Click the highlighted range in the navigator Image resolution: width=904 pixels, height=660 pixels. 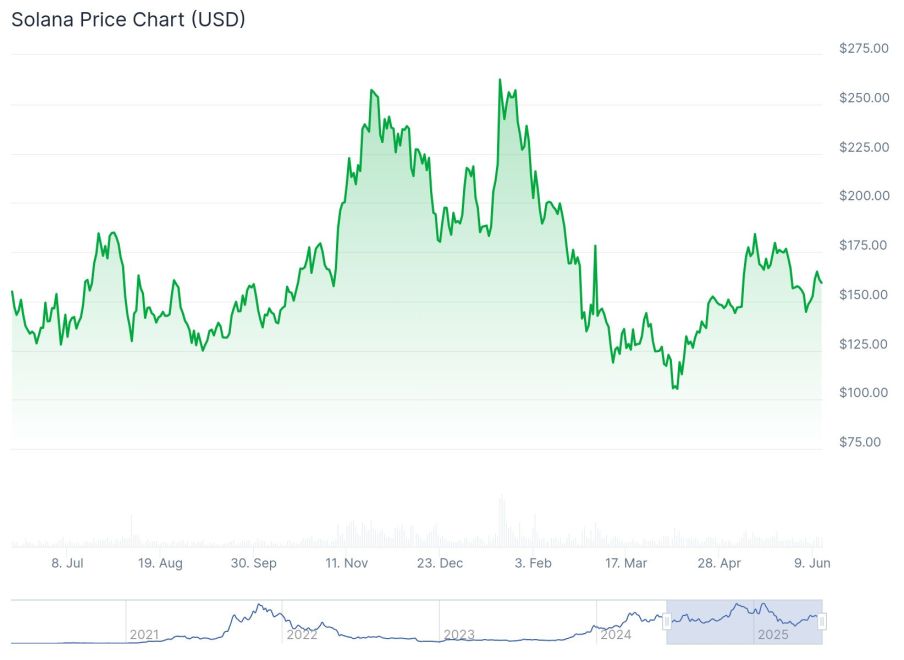pos(744,622)
